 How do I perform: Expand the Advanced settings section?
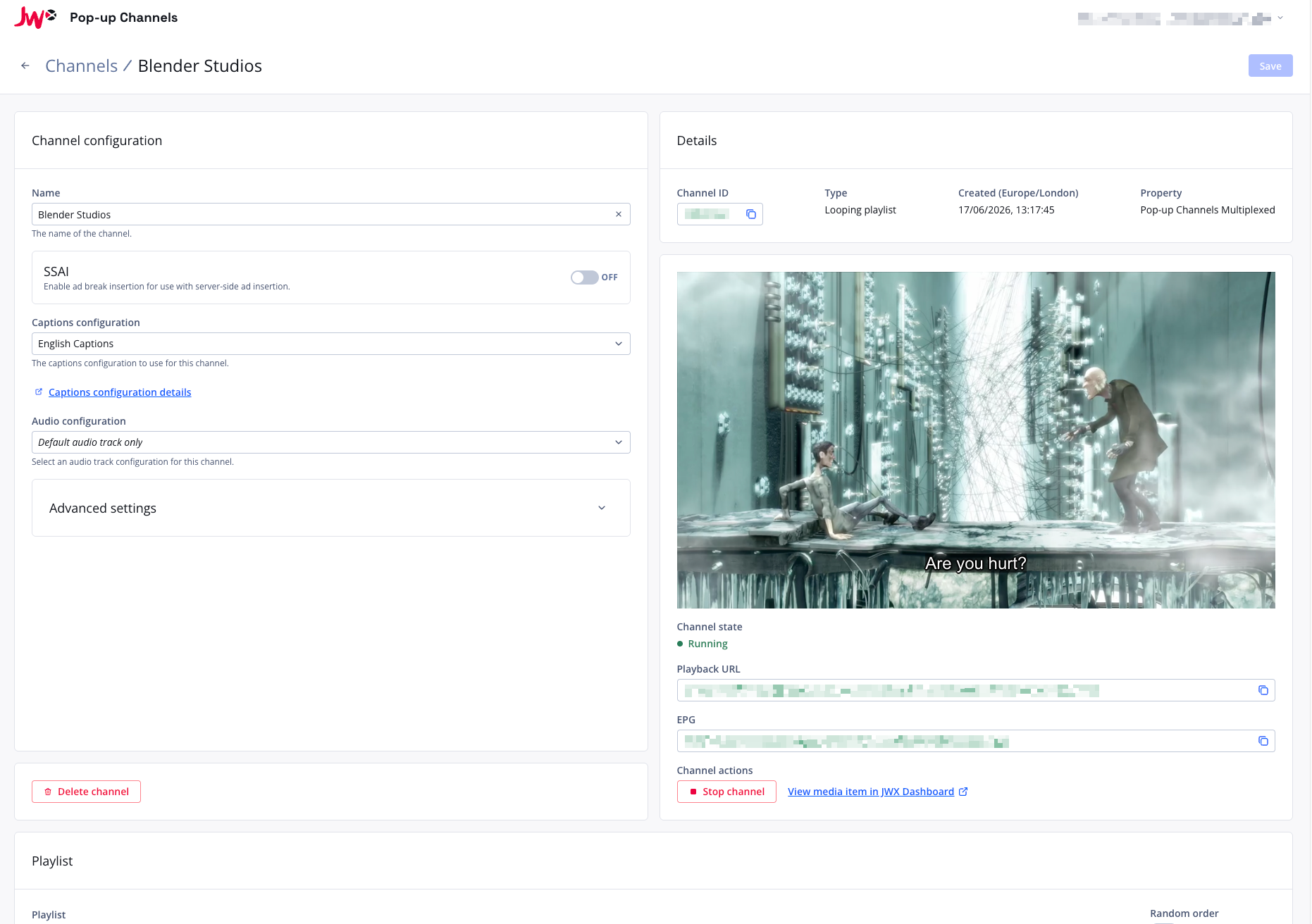click(331, 508)
